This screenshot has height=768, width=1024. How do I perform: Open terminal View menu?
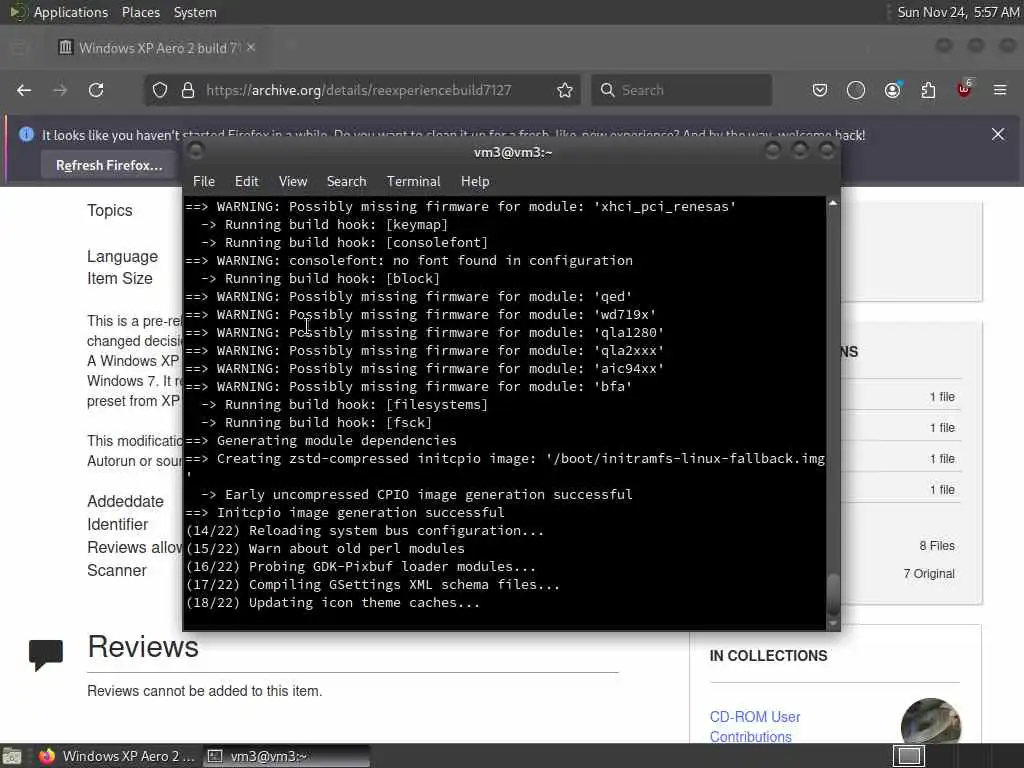pyautogui.click(x=293, y=182)
